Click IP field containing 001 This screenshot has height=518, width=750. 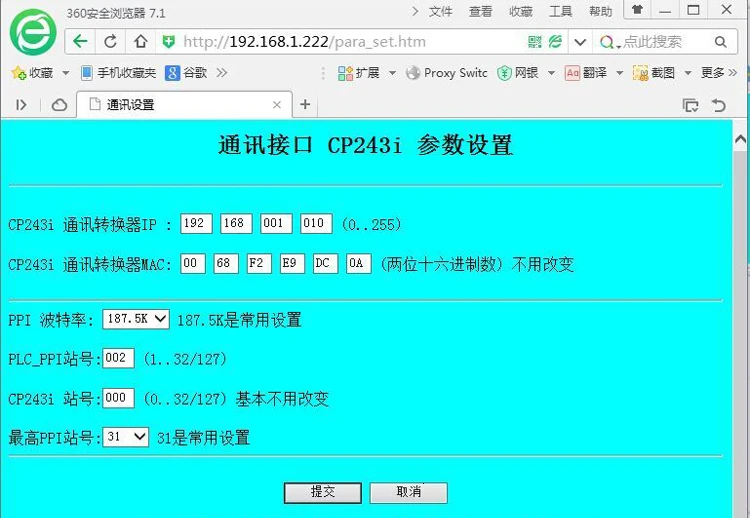click(x=276, y=223)
